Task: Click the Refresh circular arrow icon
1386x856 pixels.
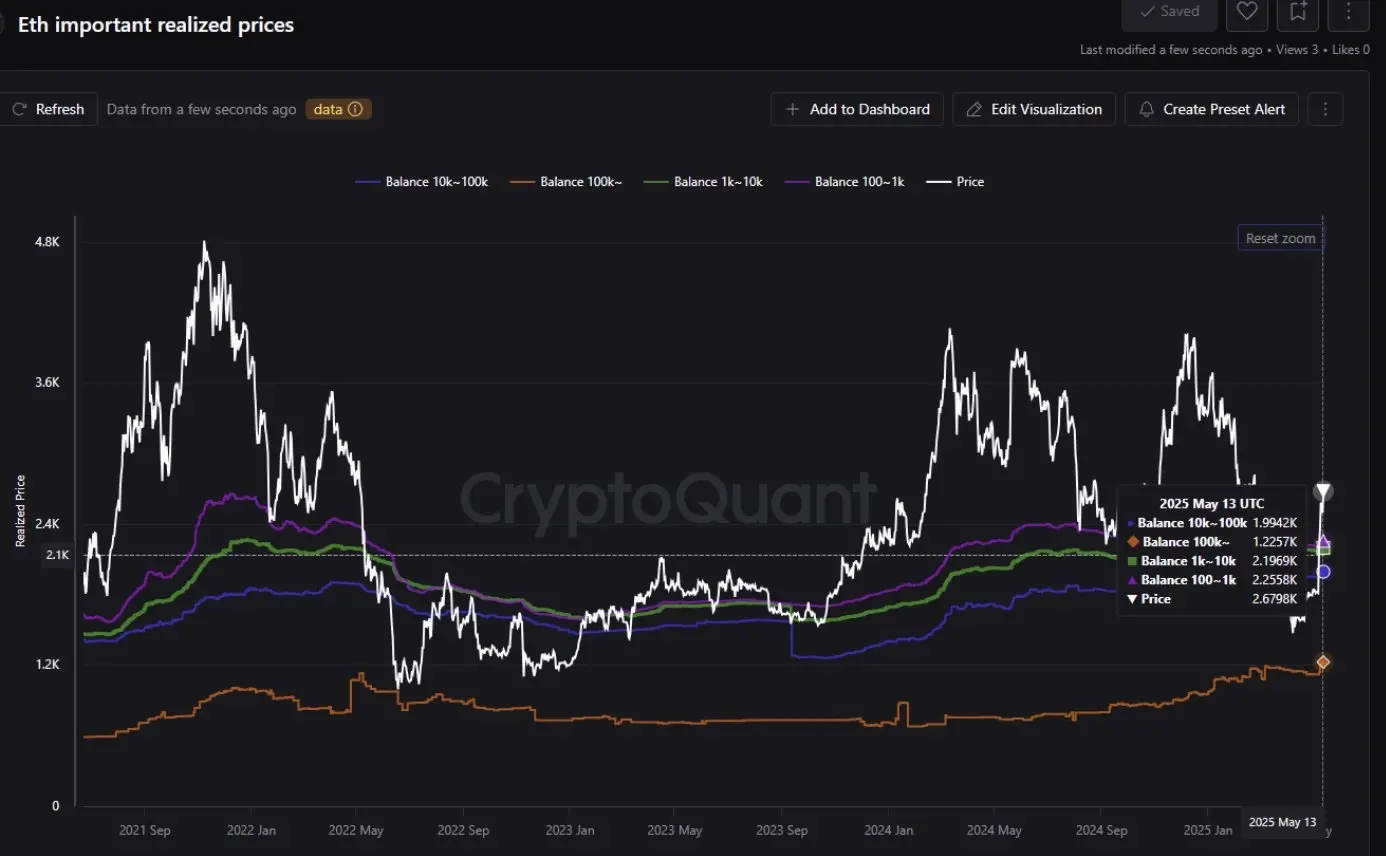Action: point(18,109)
